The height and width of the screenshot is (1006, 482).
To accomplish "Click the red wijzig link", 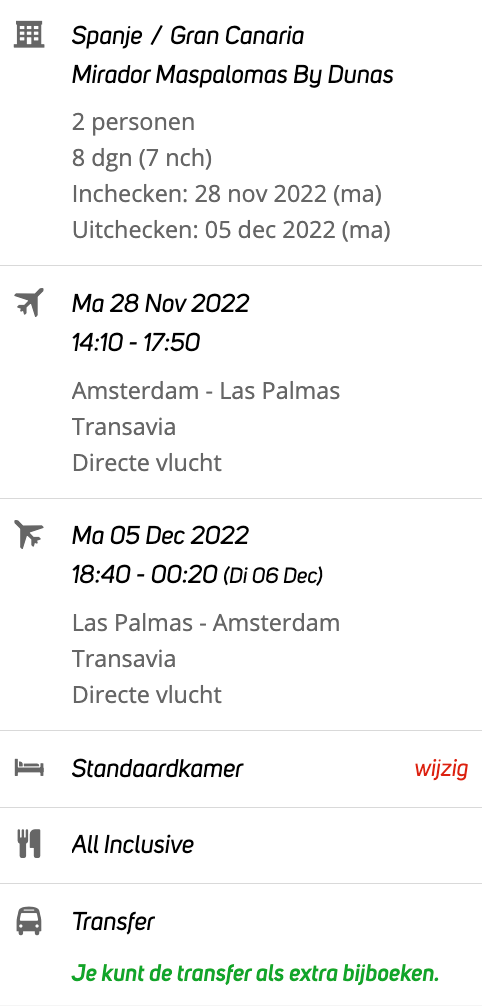I will [x=441, y=768].
